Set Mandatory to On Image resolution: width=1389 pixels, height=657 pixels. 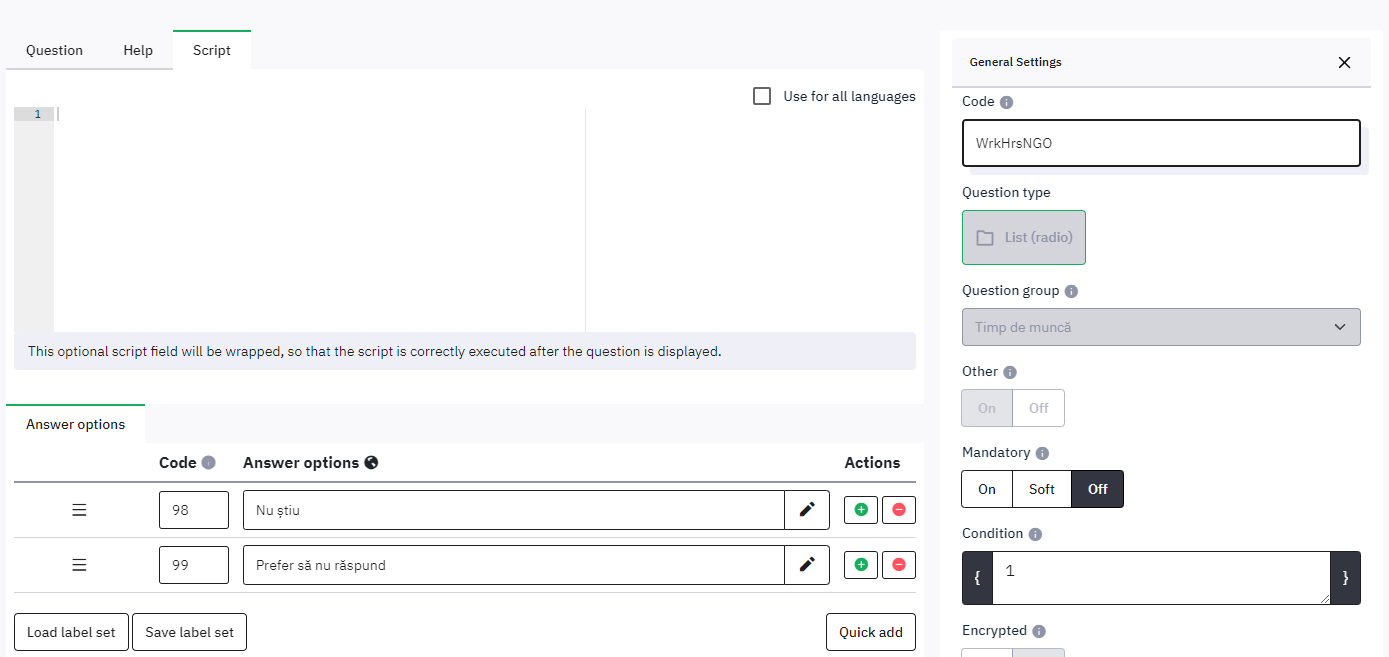[x=987, y=489]
